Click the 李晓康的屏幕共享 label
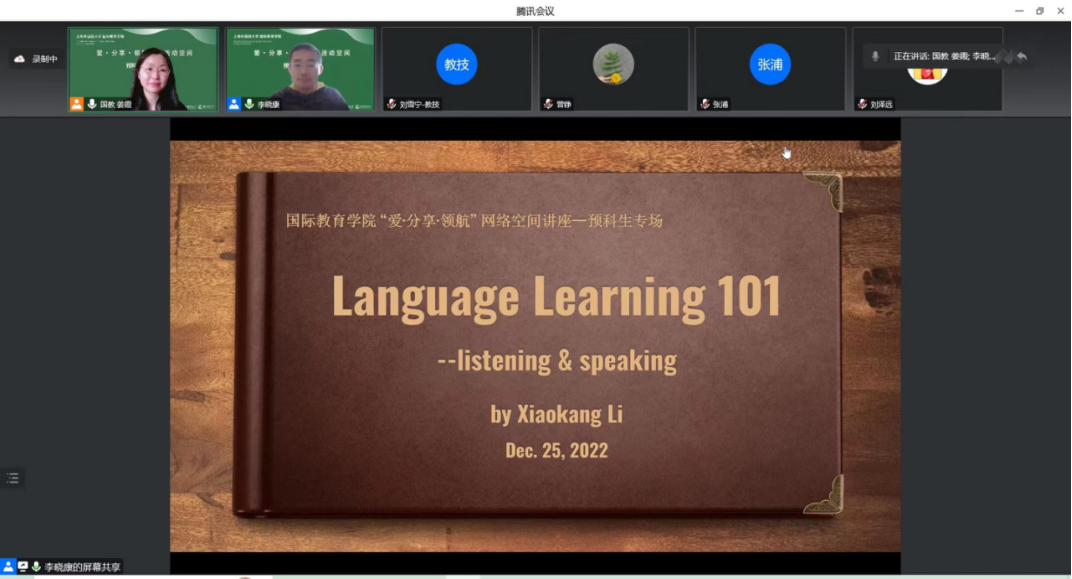 point(82,567)
